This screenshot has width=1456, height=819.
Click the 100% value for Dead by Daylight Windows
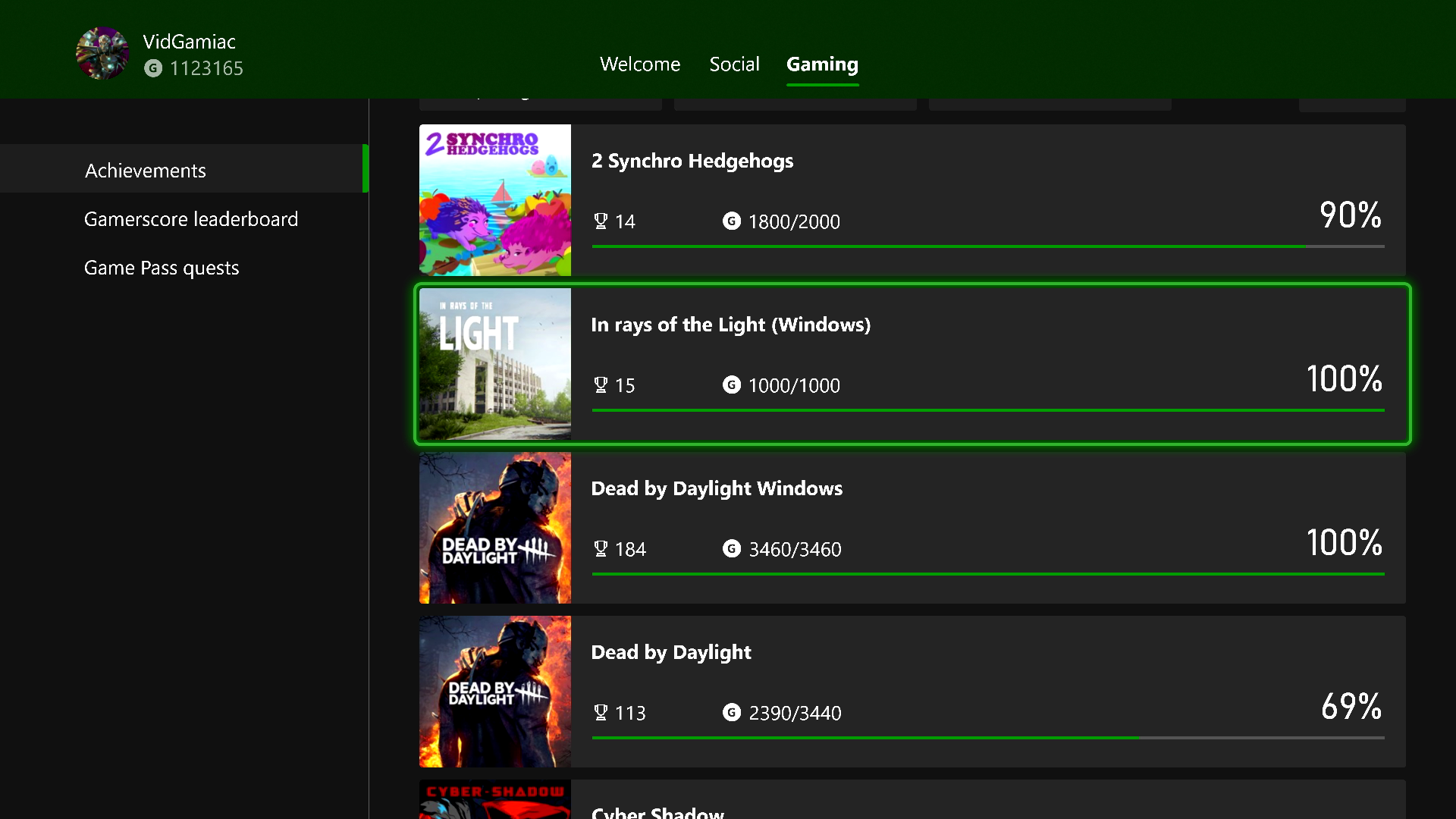click(1345, 542)
